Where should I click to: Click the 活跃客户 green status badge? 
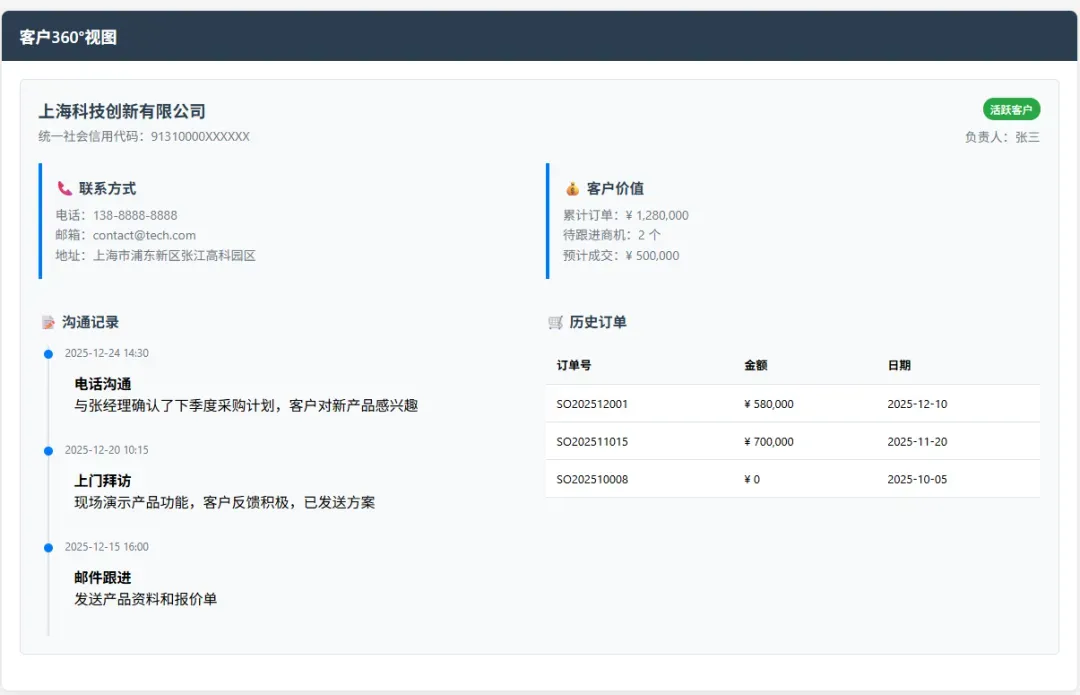1011,109
